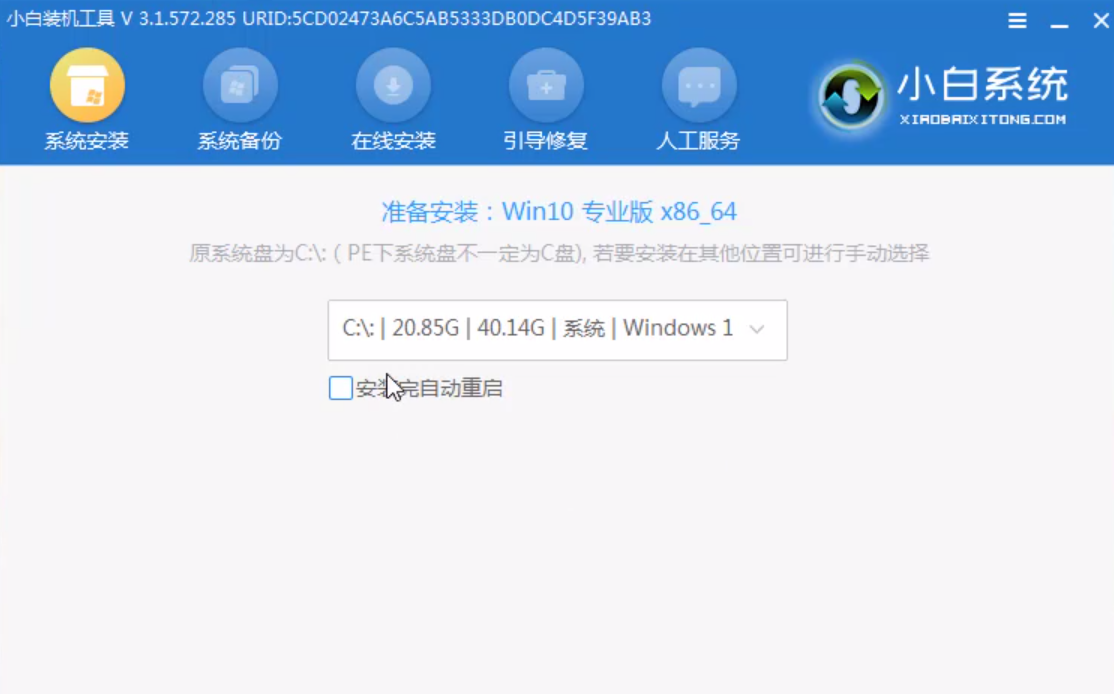The image size is (1114, 694).
Task: Open the 人工服务 chat bubble icon
Action: coord(699,85)
